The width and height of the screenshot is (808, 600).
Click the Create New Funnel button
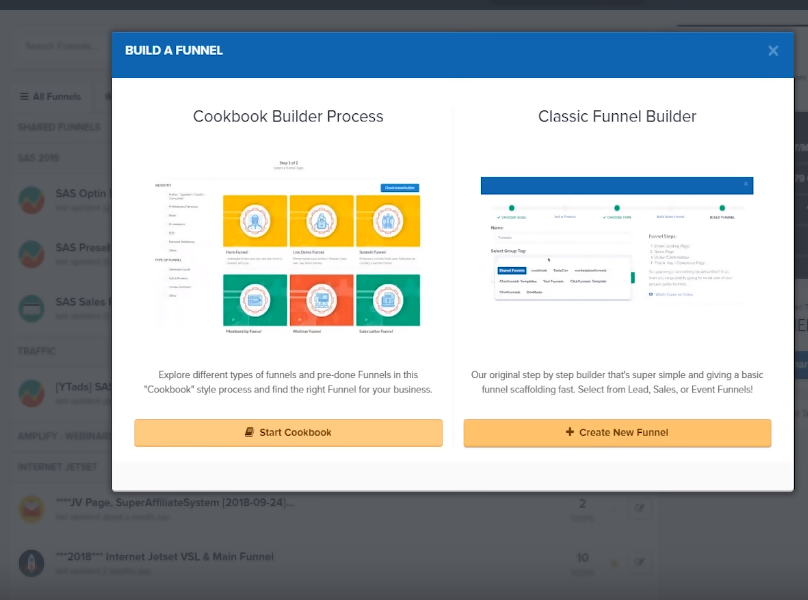click(x=617, y=432)
